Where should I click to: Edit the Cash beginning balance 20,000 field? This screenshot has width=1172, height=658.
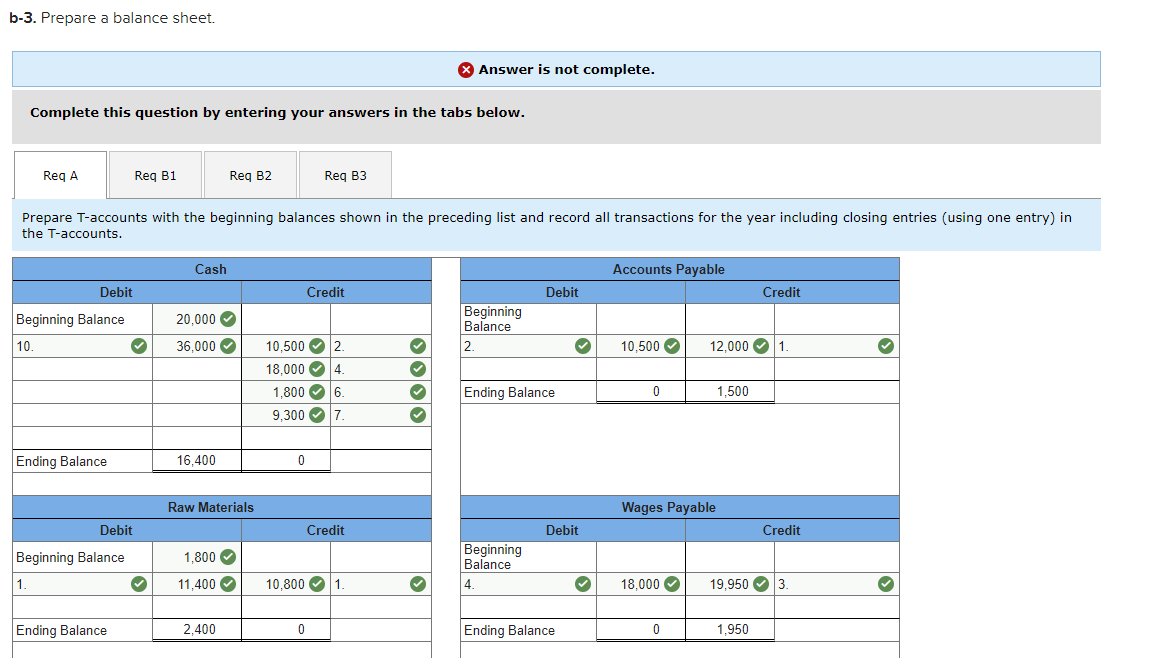(197, 319)
